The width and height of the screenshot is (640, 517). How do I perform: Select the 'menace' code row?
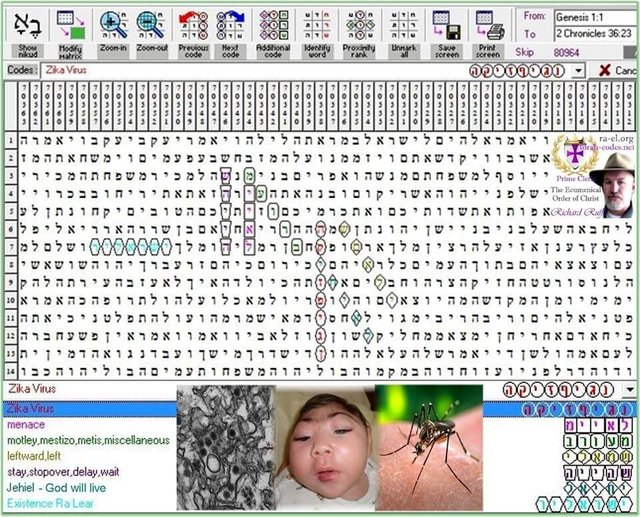(26, 425)
